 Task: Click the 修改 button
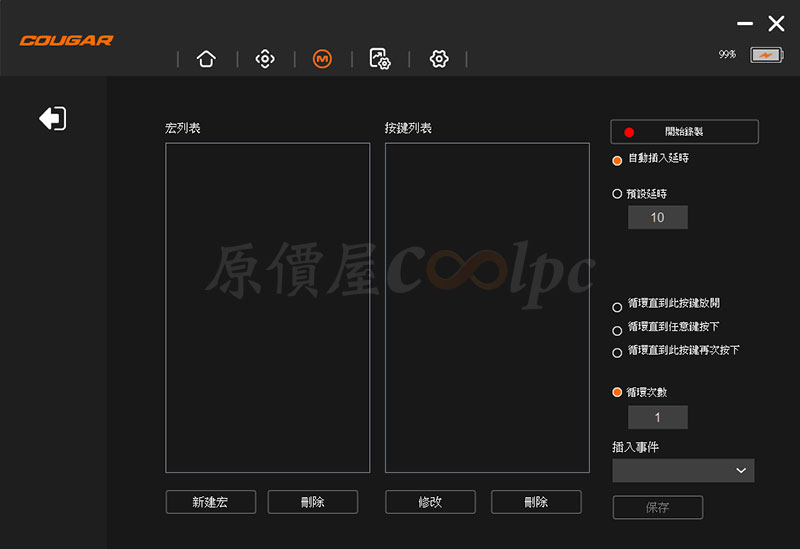pos(430,502)
